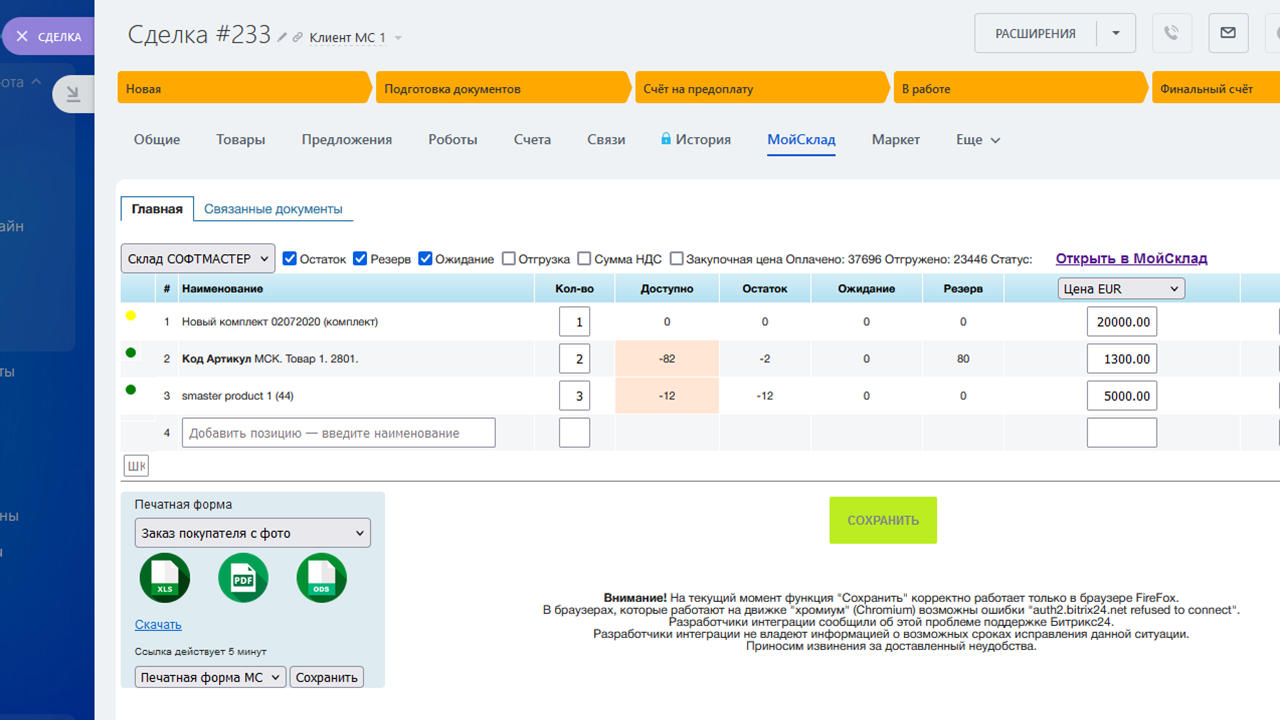Enable the Отгрузка checkbox
Image resolution: width=1280 pixels, height=720 pixels.
[509, 259]
